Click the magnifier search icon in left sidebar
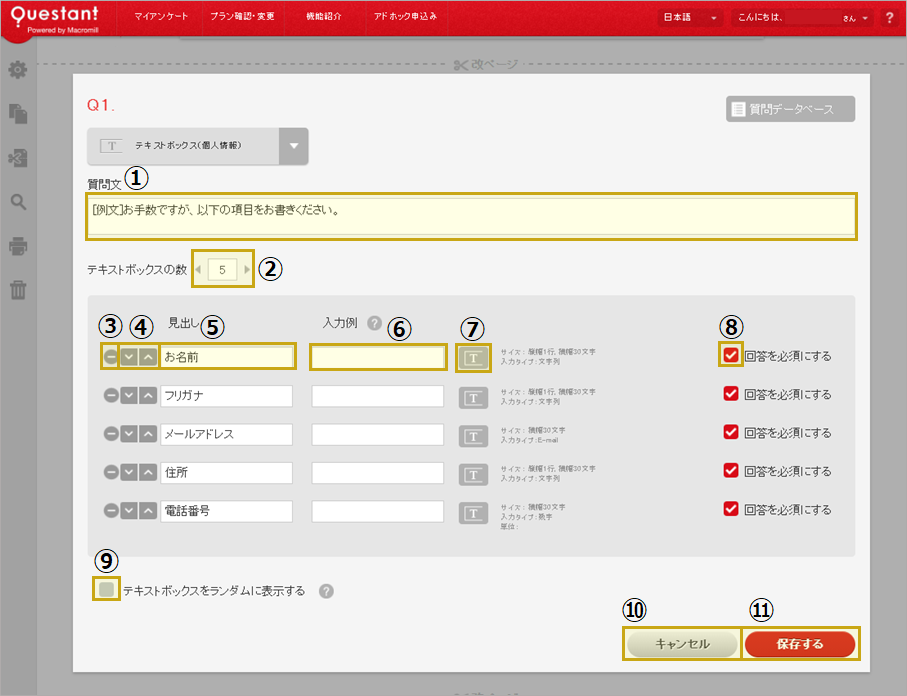Screen dimensions: 907x696 coord(18,202)
